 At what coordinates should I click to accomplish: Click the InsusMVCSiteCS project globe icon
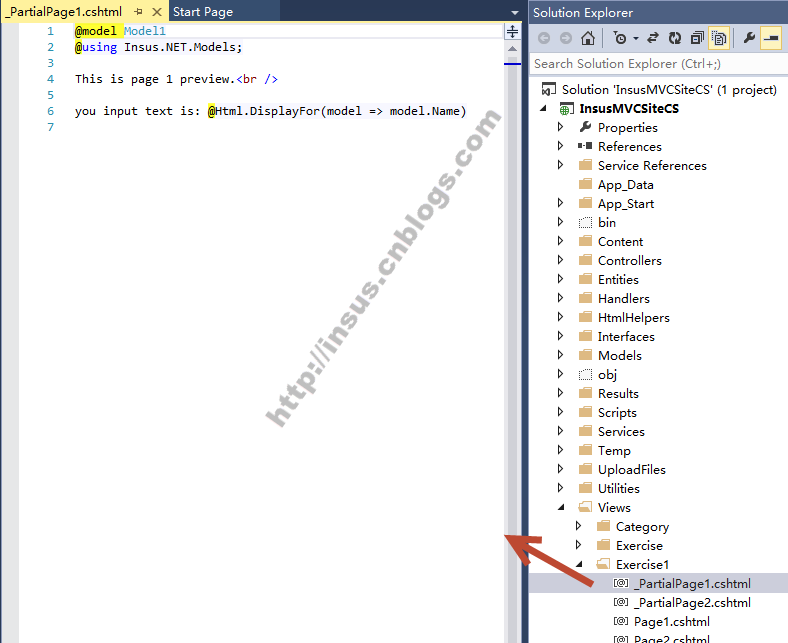[566, 109]
